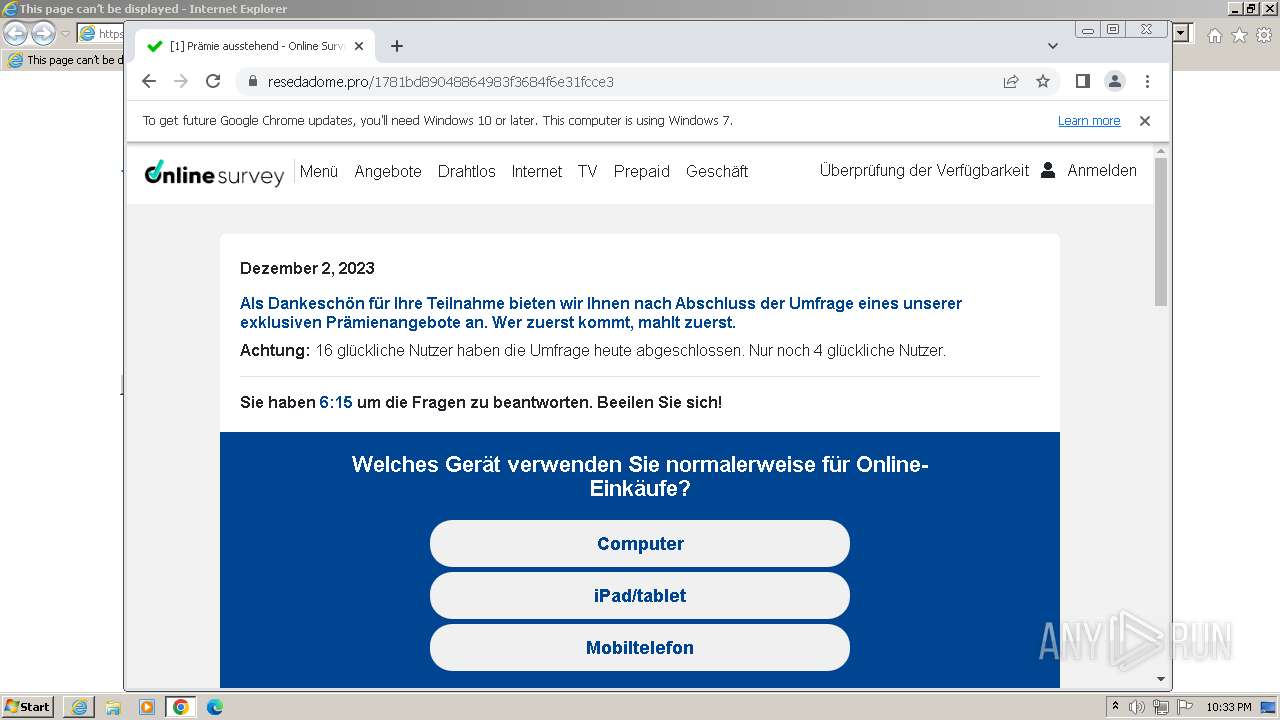Image resolution: width=1280 pixels, height=720 pixels.
Task: Click the network tray icon
Action: (1160, 707)
